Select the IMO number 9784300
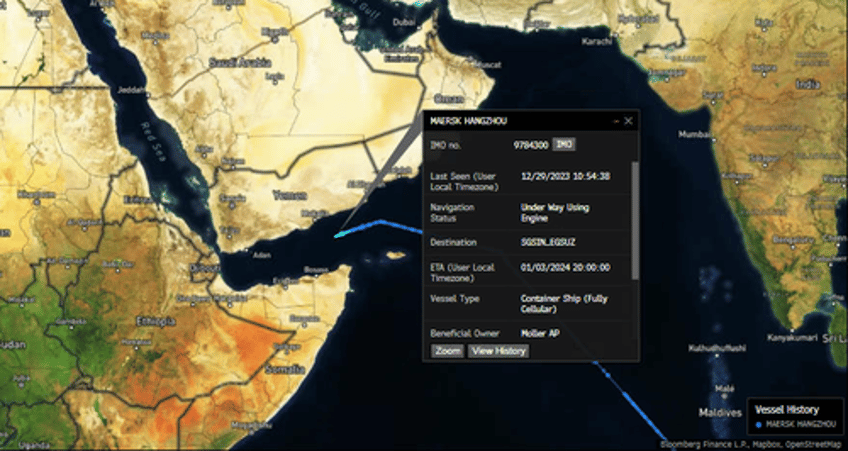 pos(531,145)
